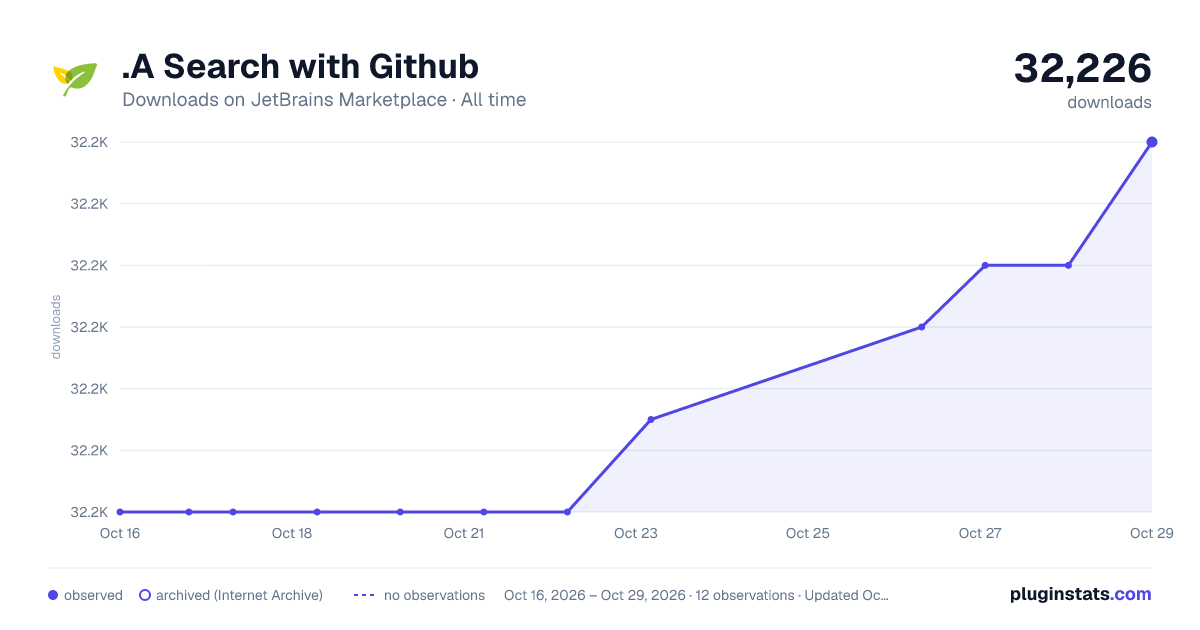Click the "no observations" legend label
Screen dimensions: 1200x630
click(434, 595)
